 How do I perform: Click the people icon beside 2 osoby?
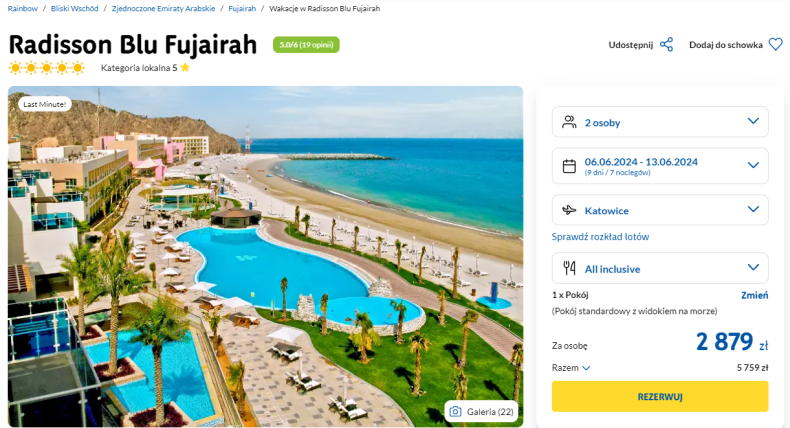569,122
